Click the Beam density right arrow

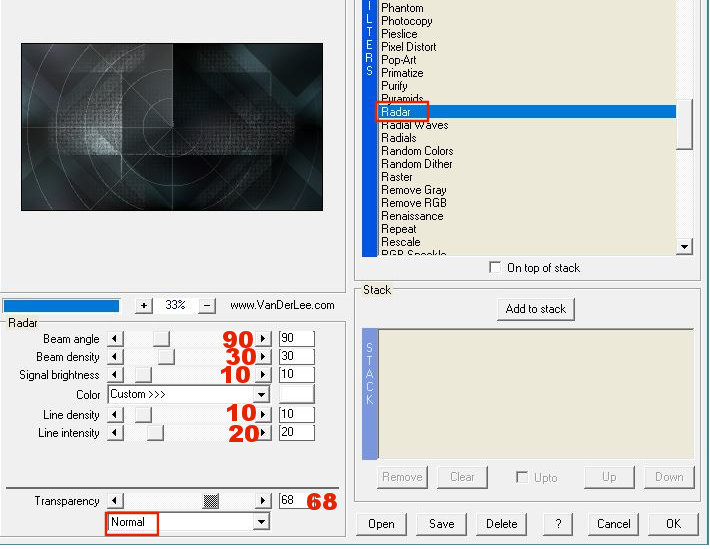click(x=263, y=357)
